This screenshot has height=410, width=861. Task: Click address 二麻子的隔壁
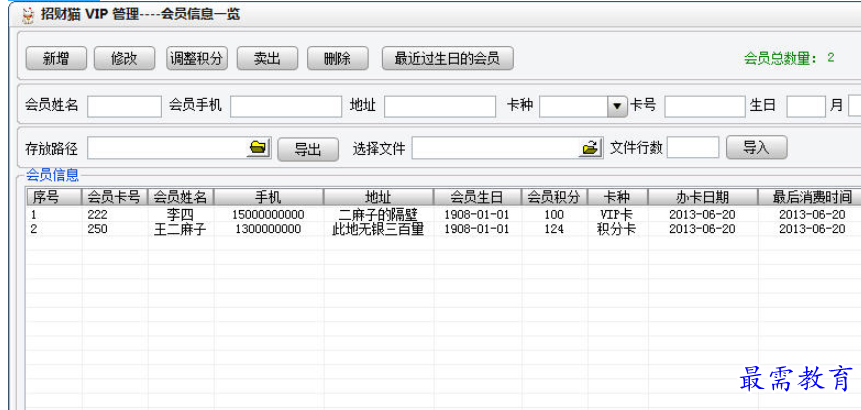click(378, 215)
